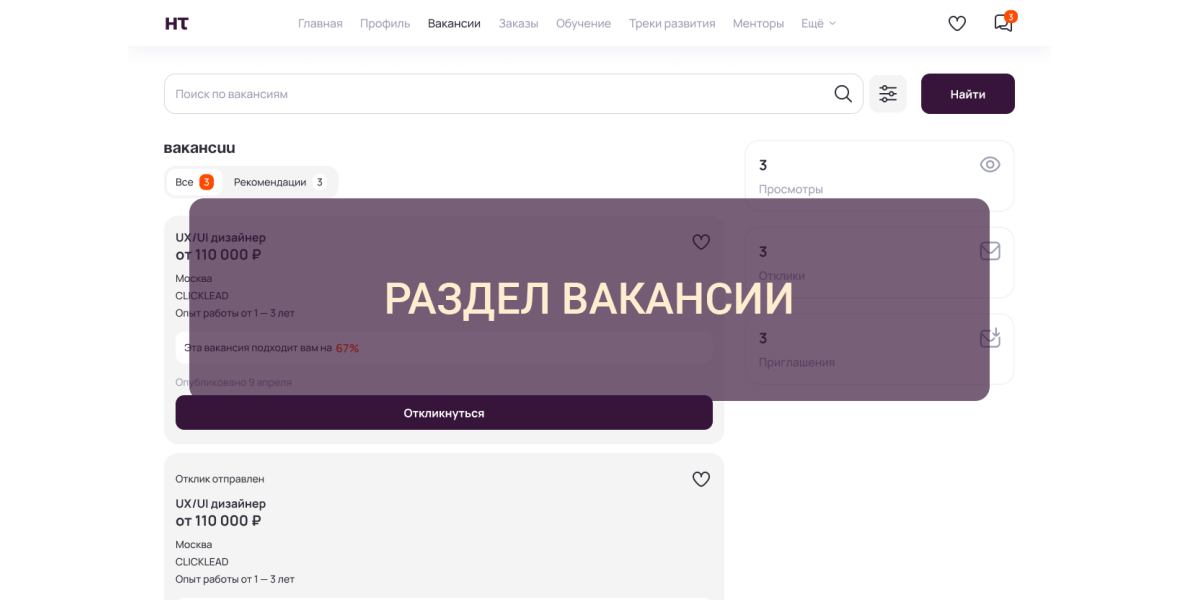
Task: Open search filters with the sliders icon
Action: (888, 94)
